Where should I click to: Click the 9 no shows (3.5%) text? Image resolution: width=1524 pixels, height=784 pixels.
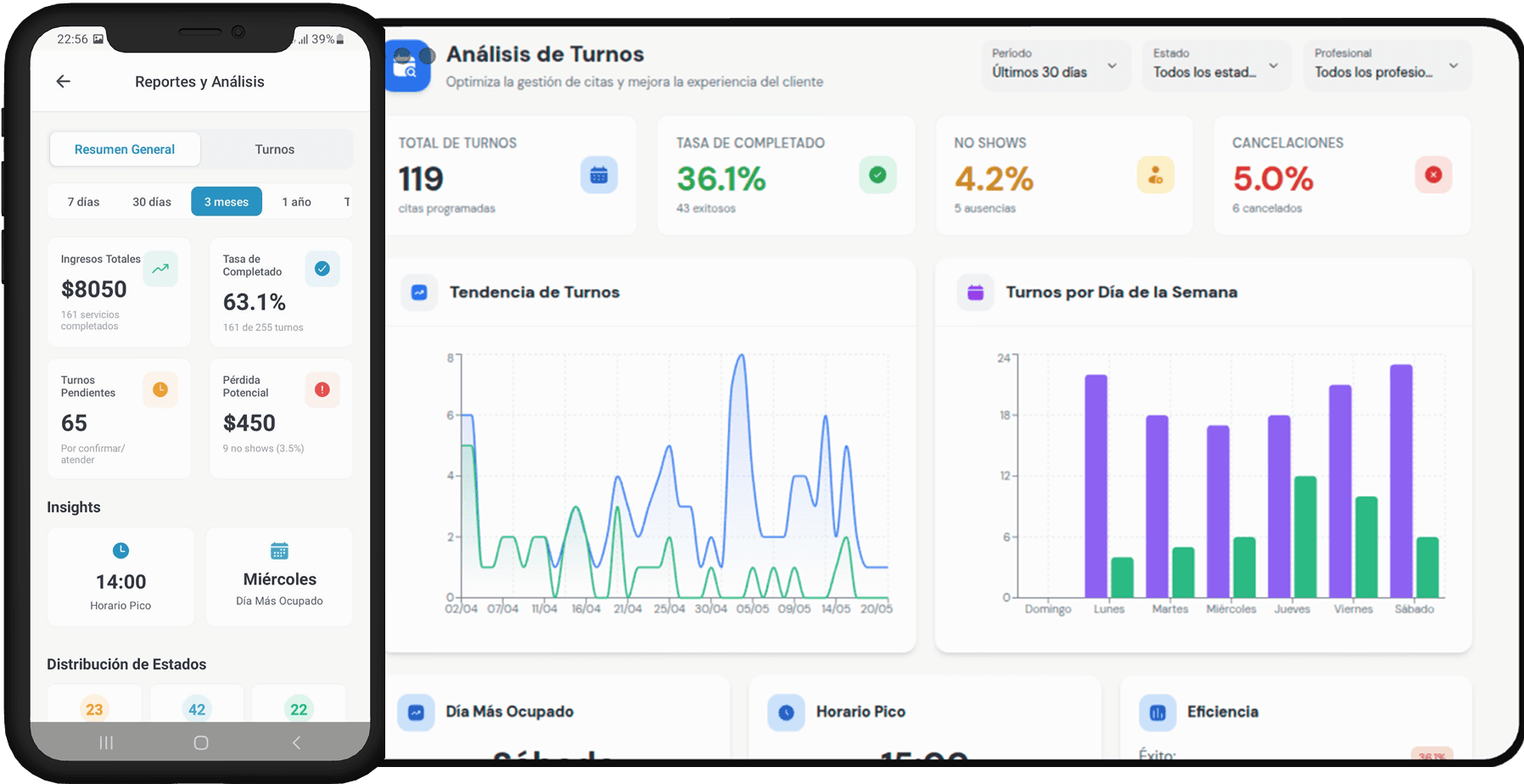click(263, 449)
